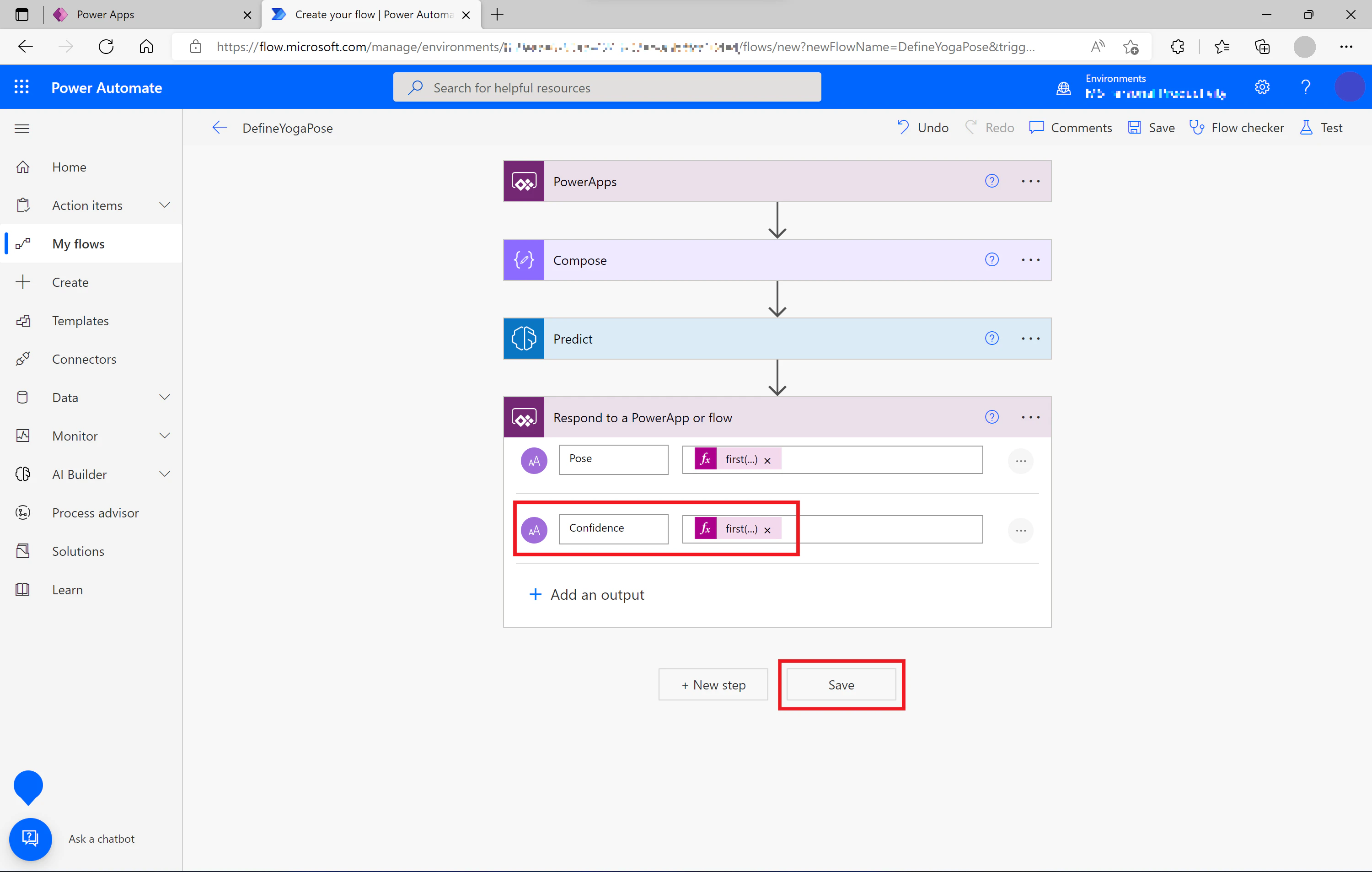1372x872 pixels.
Task: Click the Ask a chatbot icon
Action: point(30,839)
